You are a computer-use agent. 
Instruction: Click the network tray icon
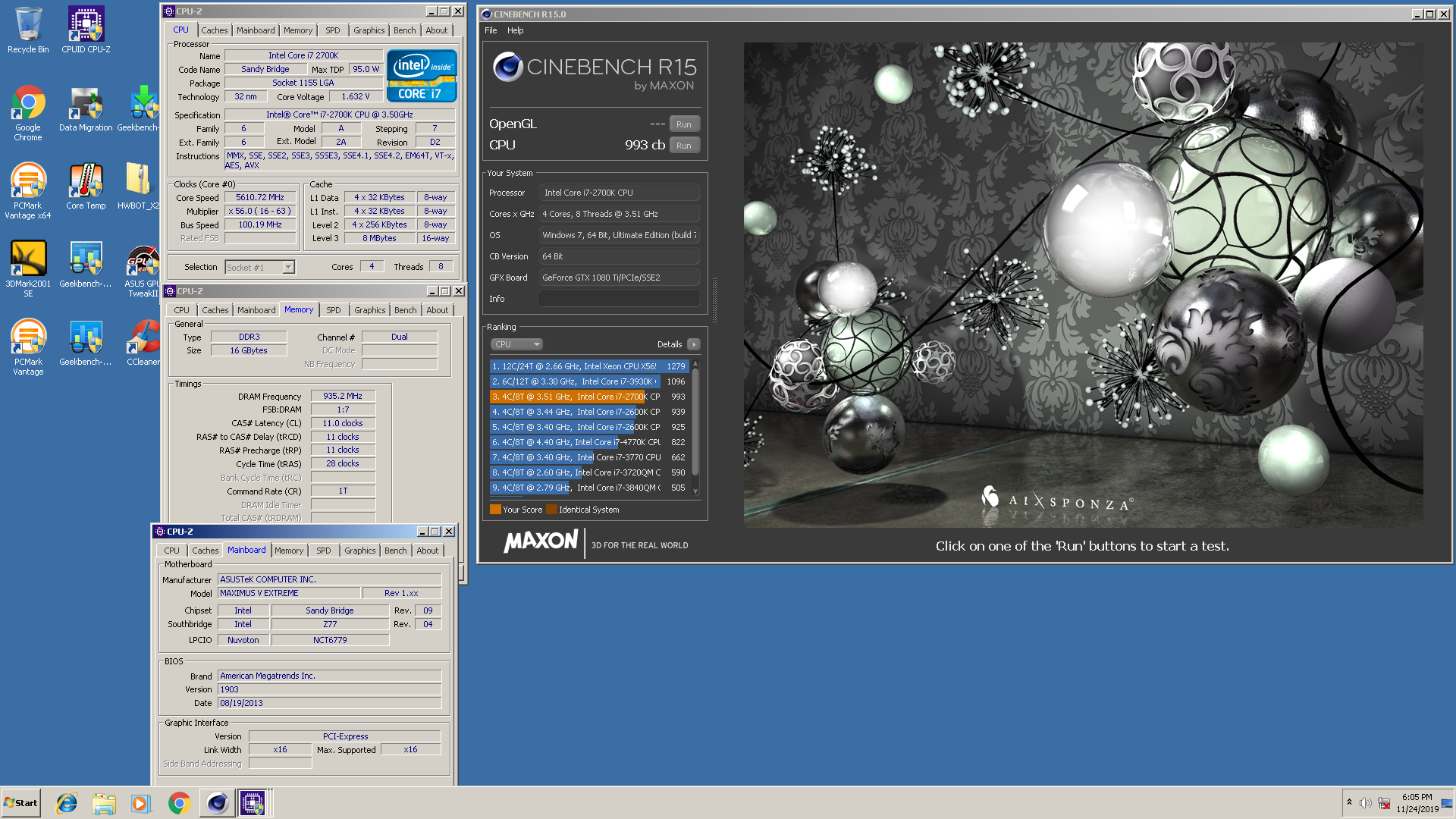(x=1385, y=803)
